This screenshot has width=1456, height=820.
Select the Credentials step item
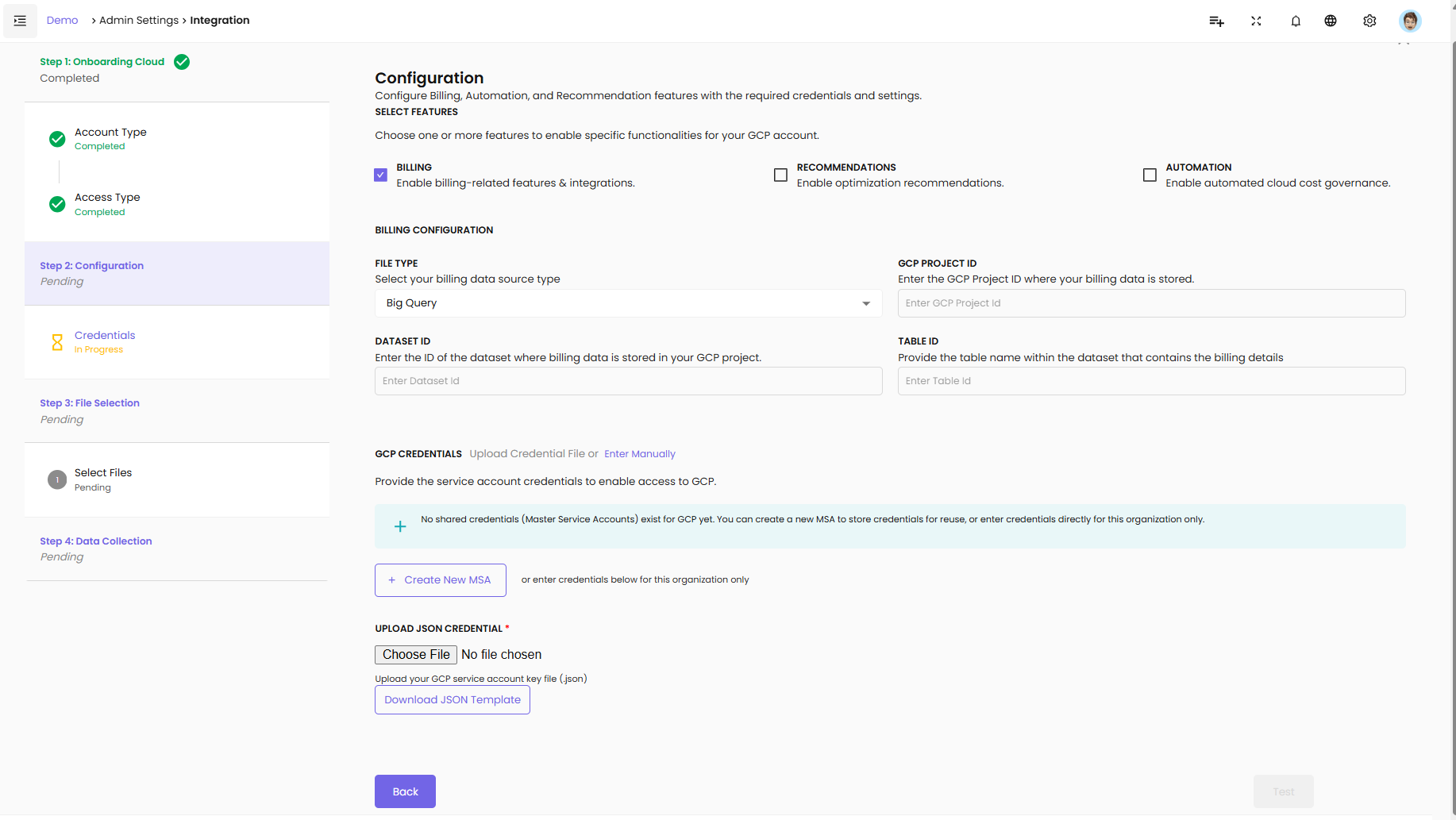pos(105,336)
